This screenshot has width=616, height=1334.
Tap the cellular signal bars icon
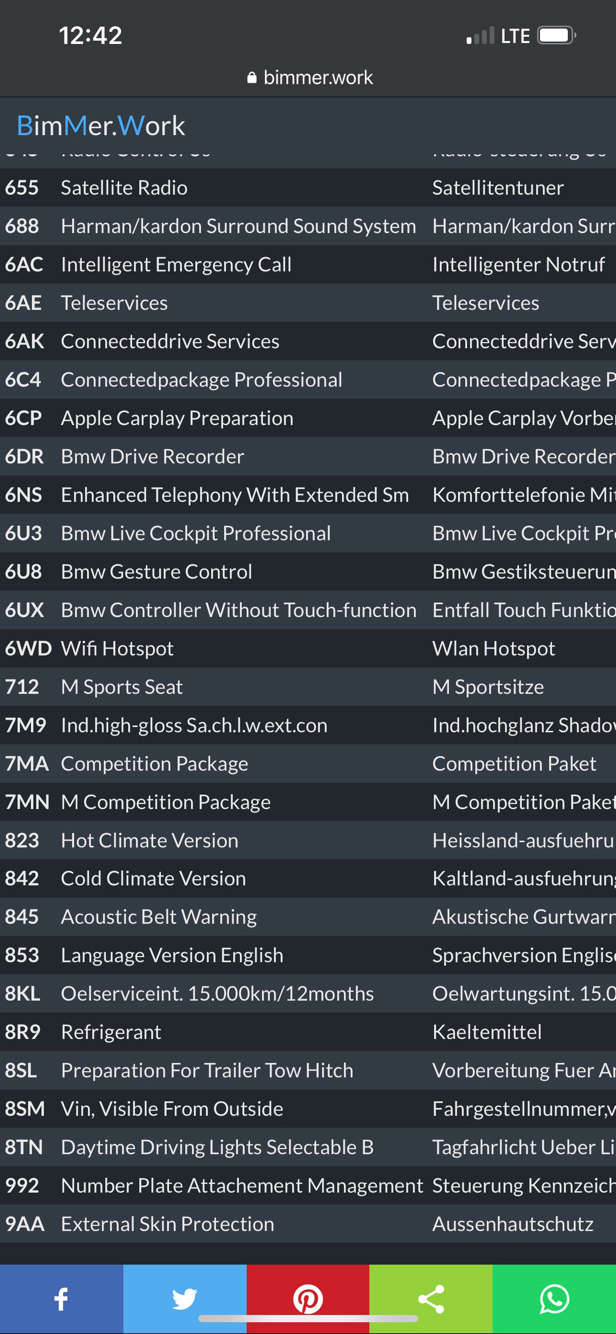point(480,37)
